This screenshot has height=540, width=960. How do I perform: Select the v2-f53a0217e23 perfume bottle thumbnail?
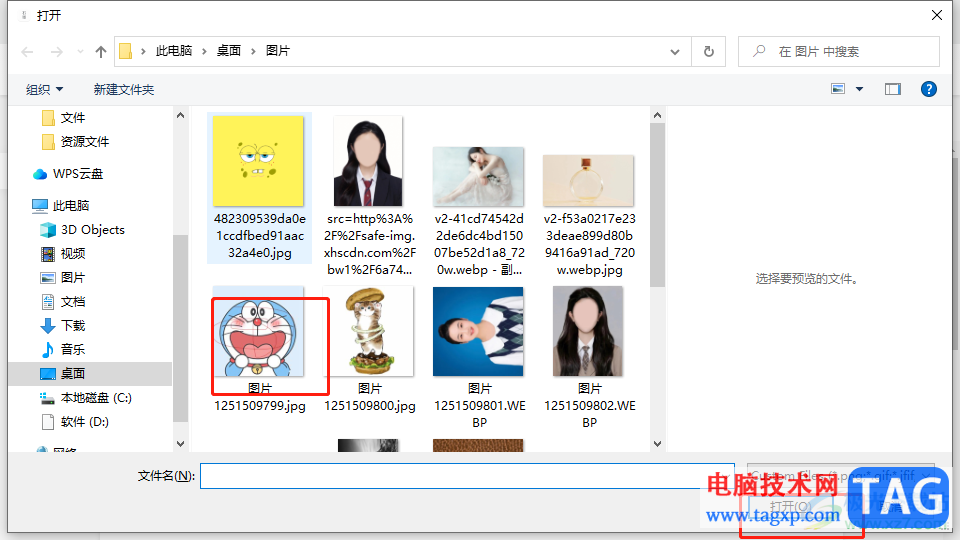(x=588, y=181)
